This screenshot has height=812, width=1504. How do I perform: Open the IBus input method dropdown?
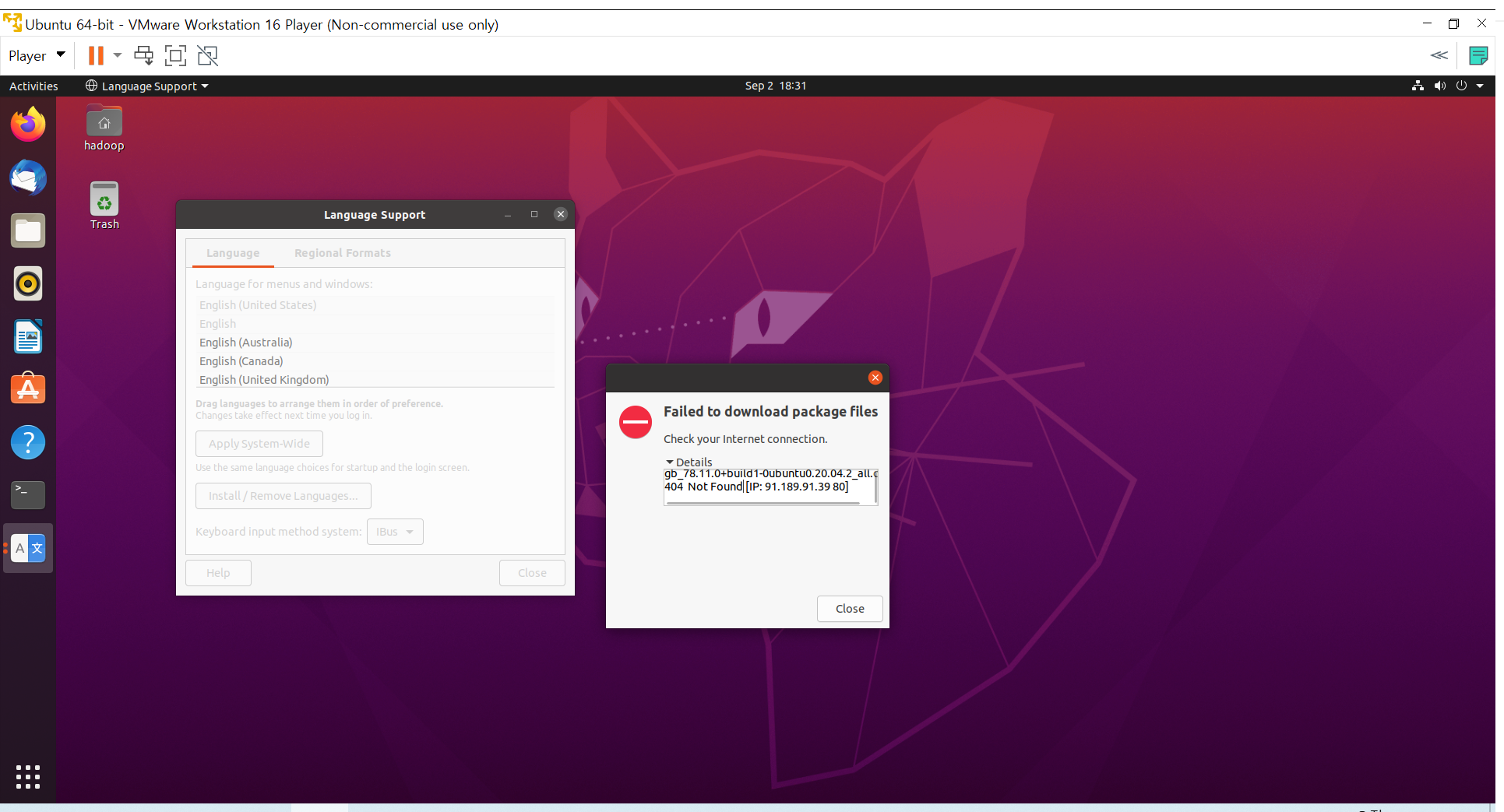pyautogui.click(x=395, y=532)
